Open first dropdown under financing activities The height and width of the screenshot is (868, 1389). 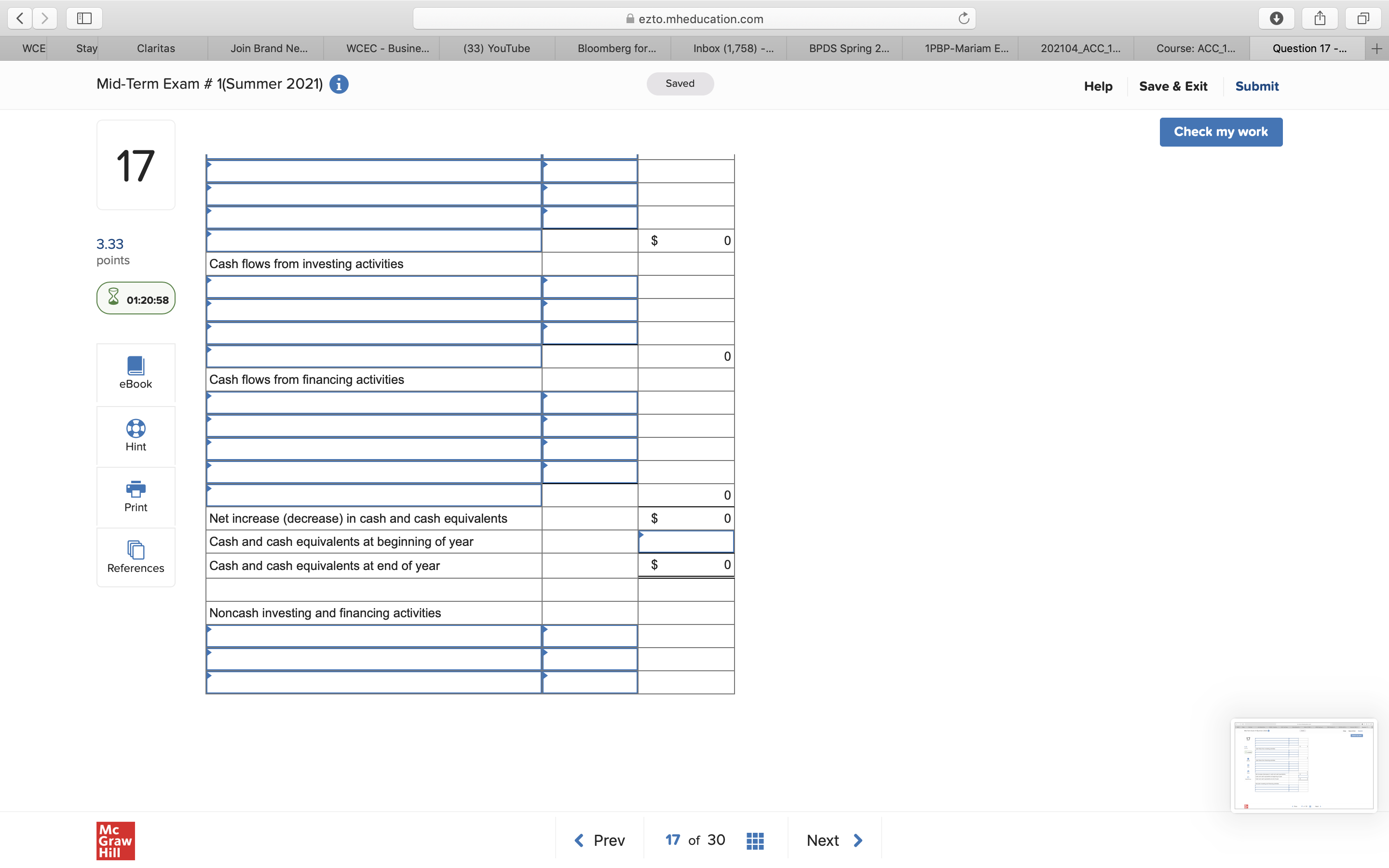[x=374, y=403]
